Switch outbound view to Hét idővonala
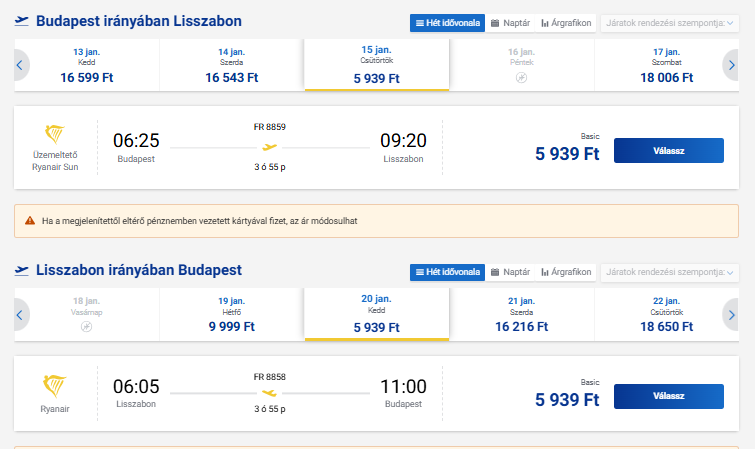The width and height of the screenshot is (755, 449). click(446, 22)
